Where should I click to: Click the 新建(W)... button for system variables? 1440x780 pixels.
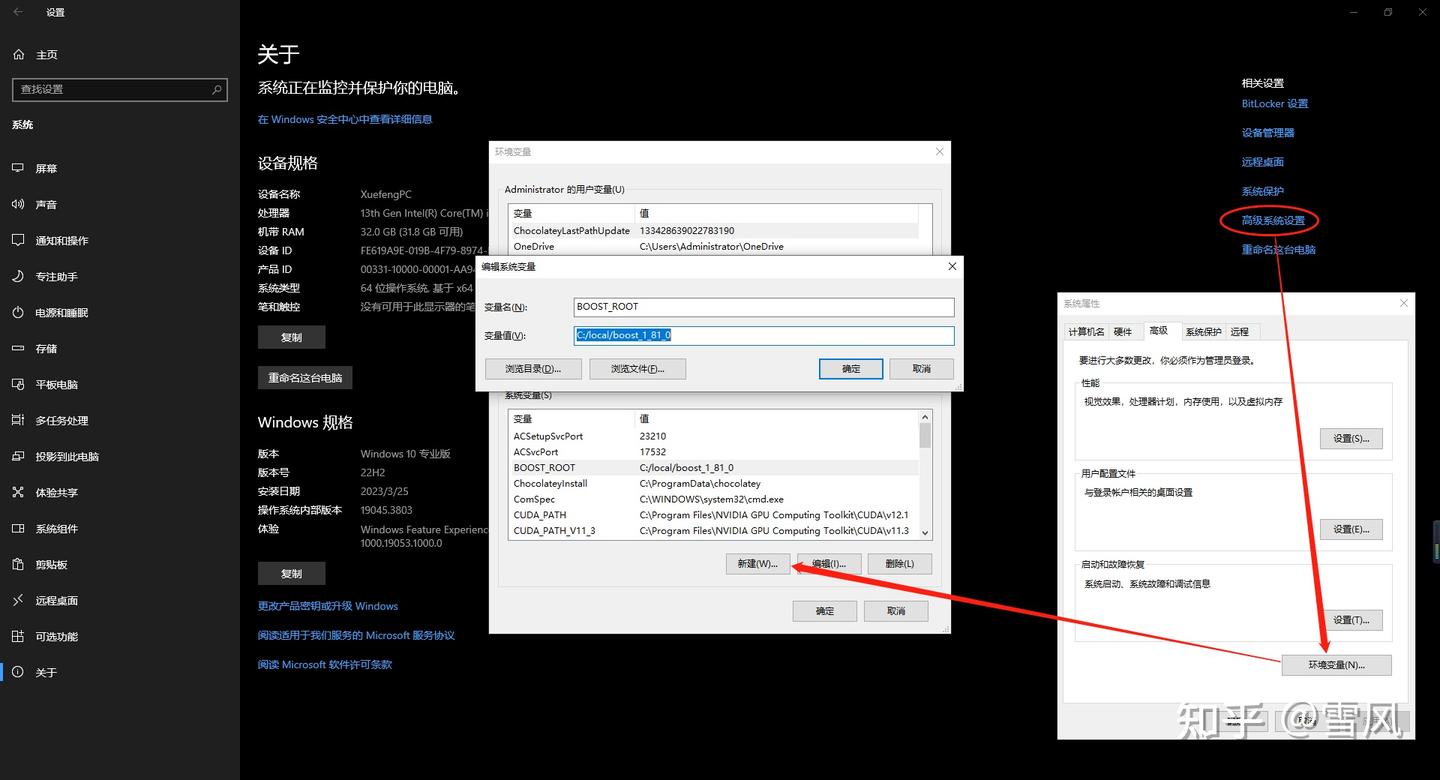click(757, 564)
